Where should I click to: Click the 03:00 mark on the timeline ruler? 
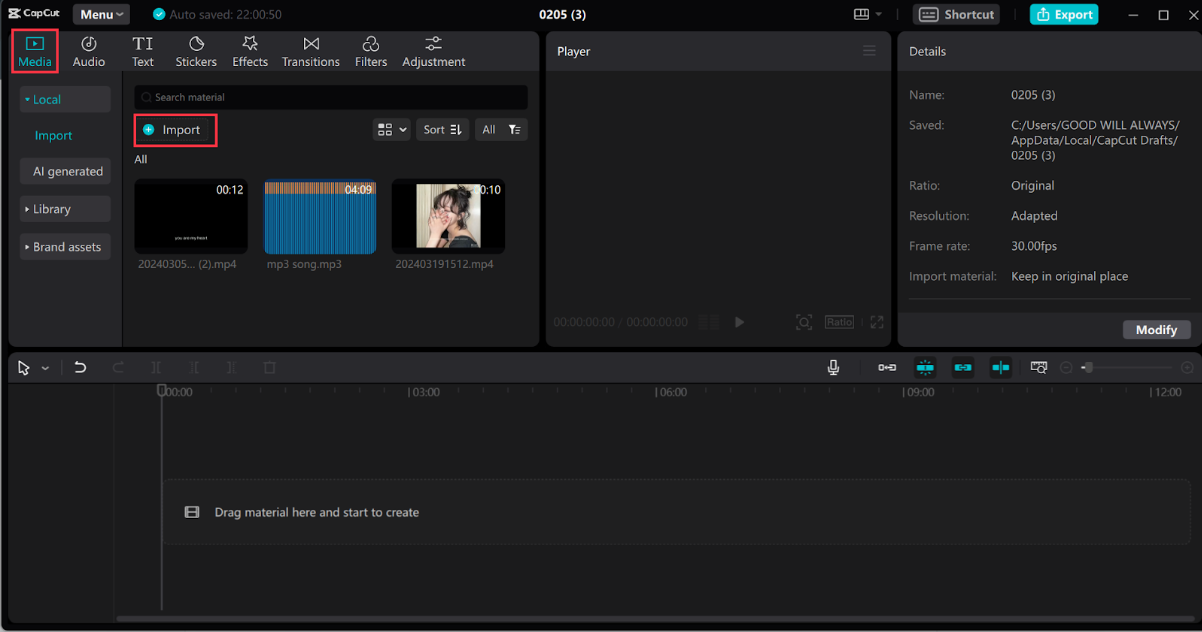[425, 393]
